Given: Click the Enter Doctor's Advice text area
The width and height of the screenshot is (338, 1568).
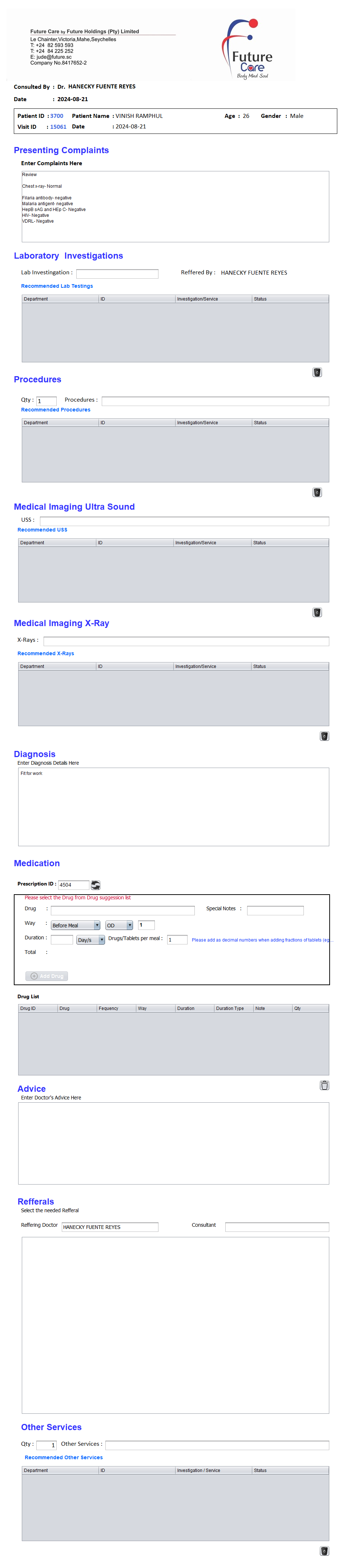Looking at the screenshot, I should [x=173, y=1142].
